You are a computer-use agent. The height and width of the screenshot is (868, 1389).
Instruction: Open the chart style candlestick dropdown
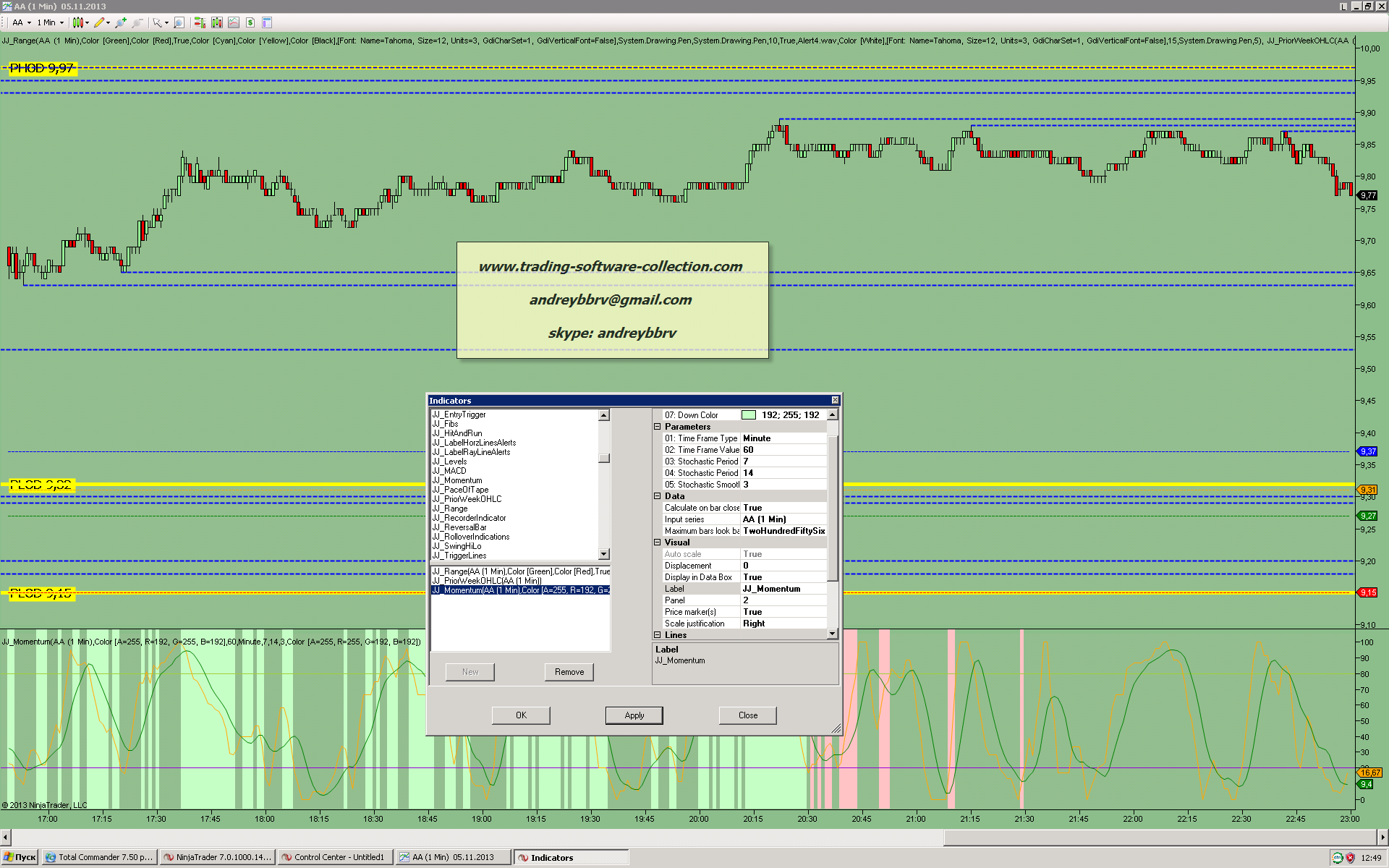pos(87,22)
